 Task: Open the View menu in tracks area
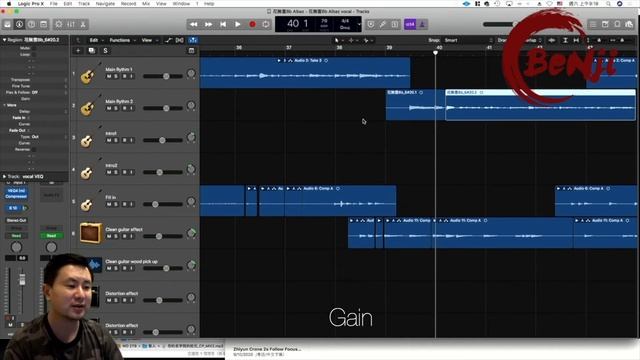(x=149, y=40)
